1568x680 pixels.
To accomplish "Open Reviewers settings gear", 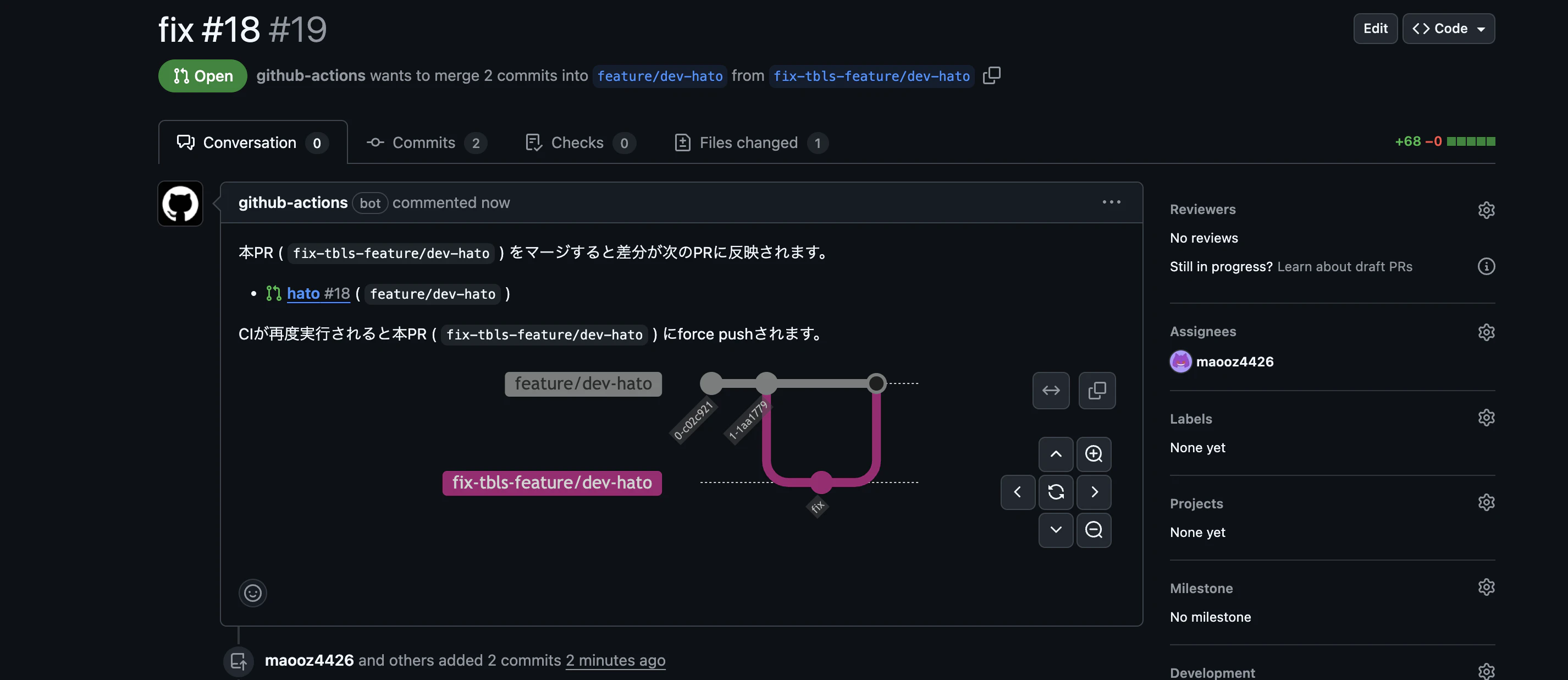I will click(x=1487, y=210).
